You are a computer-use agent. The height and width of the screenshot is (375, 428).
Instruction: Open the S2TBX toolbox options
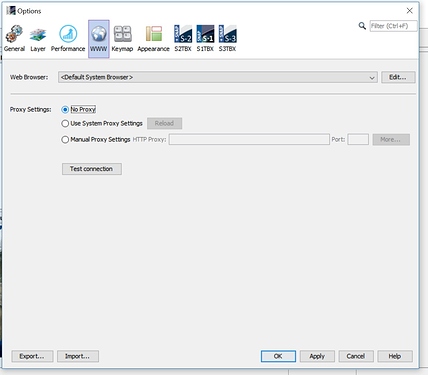click(x=183, y=39)
